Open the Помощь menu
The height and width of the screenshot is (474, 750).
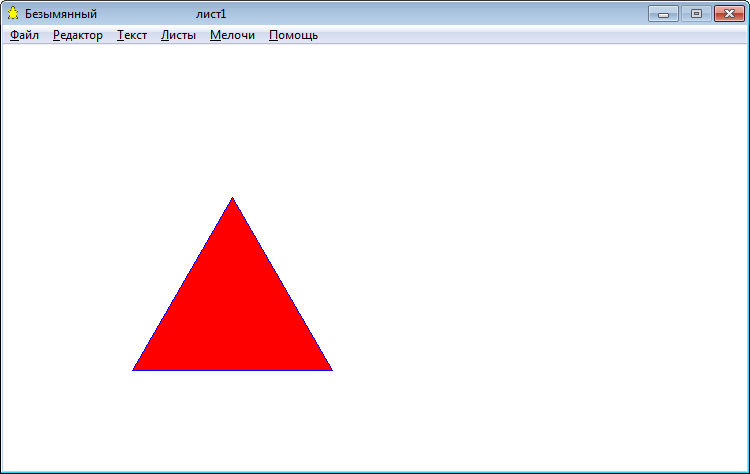pyautogui.click(x=293, y=35)
